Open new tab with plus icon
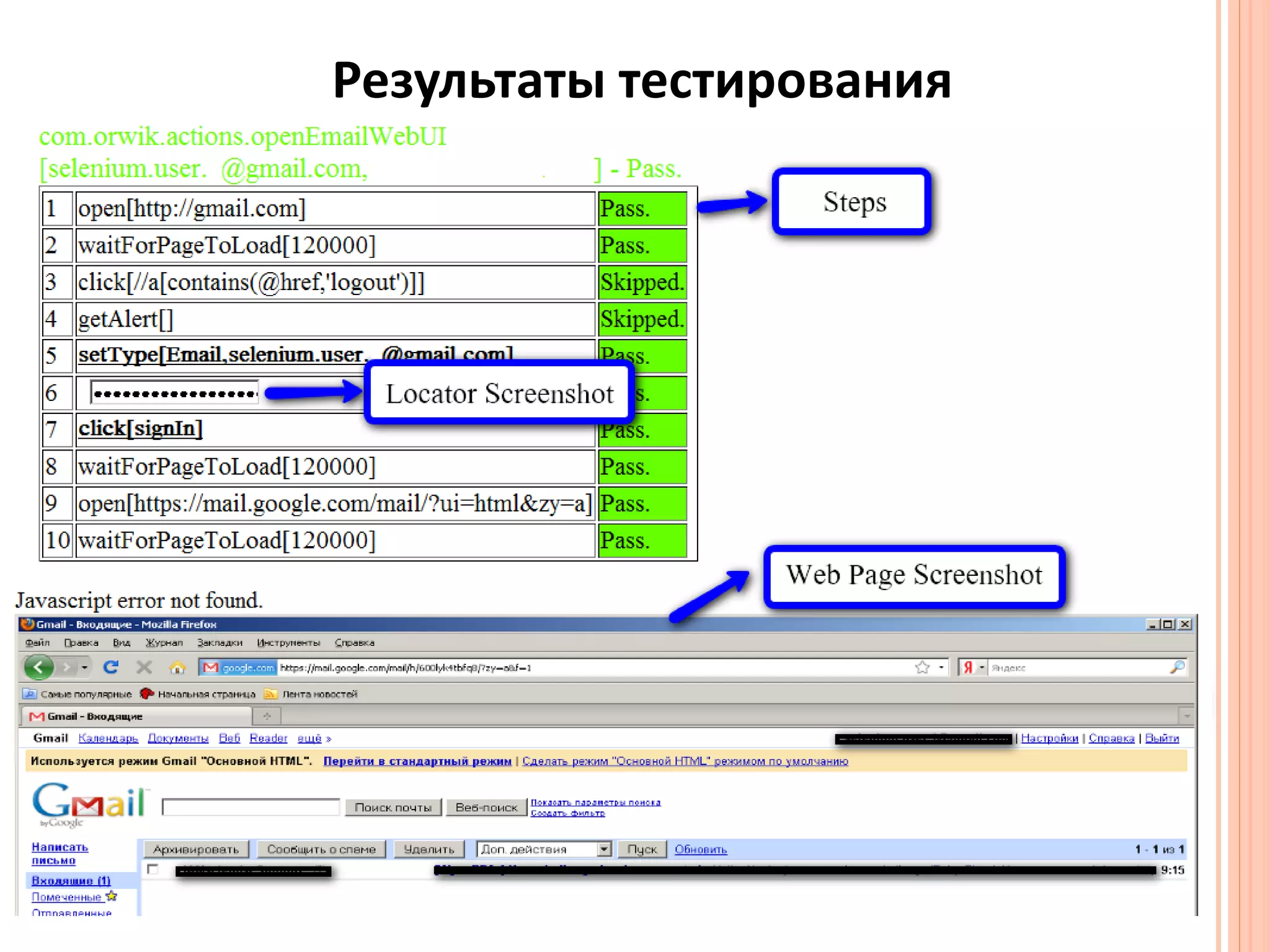Image resolution: width=1270 pixels, height=952 pixels. (x=267, y=716)
